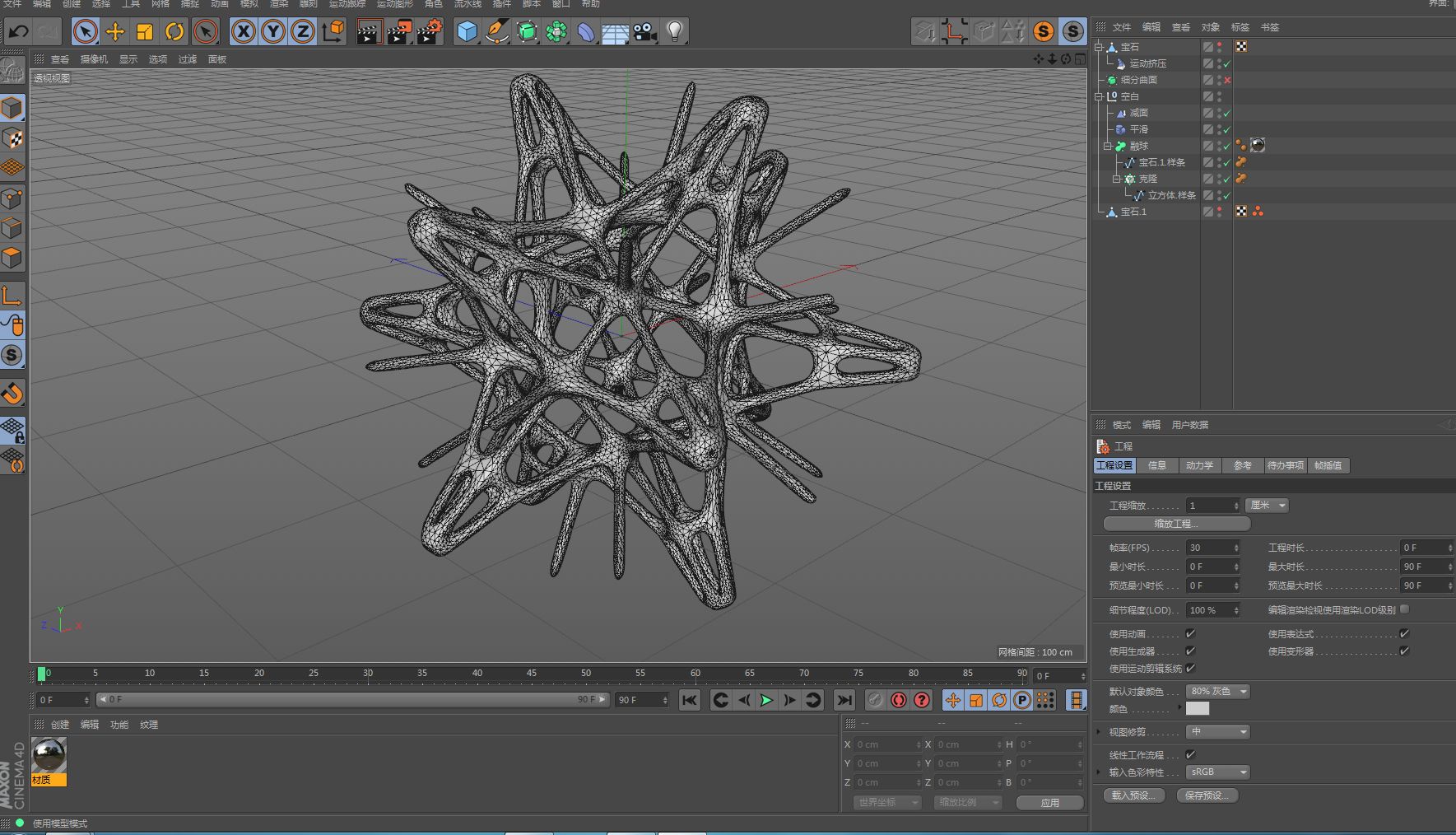Click the camera object icon
This screenshot has width=1456, height=835.
point(645,32)
